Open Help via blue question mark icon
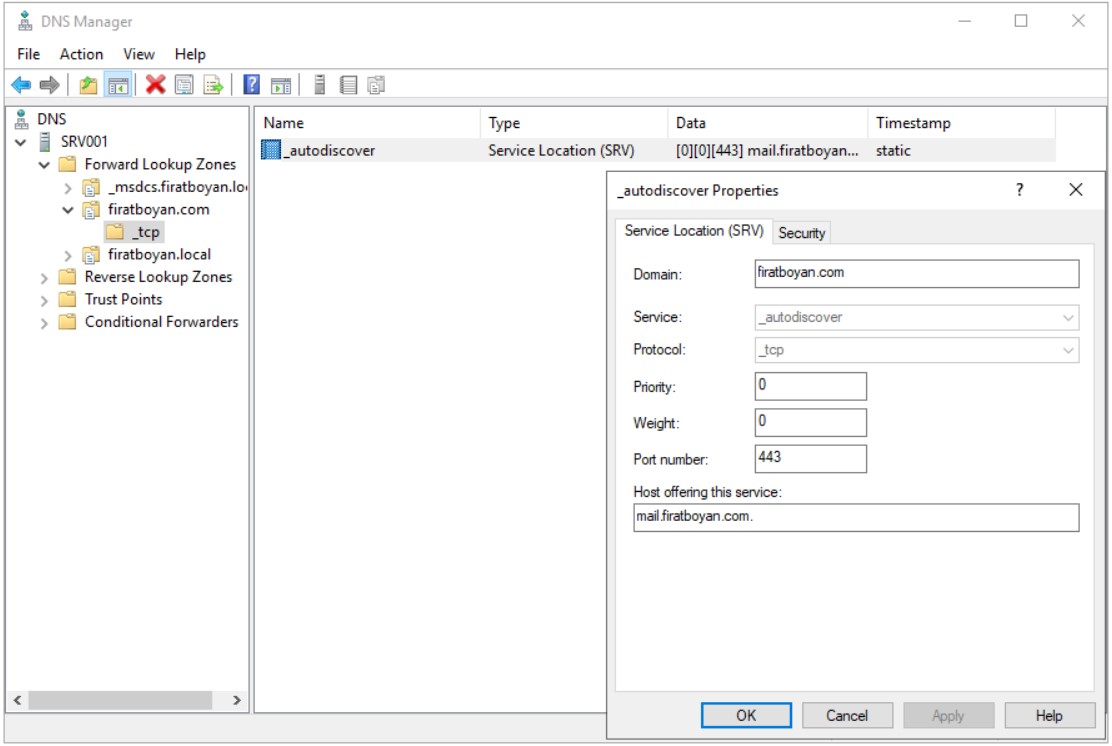This screenshot has width=1112, height=746. [251, 85]
